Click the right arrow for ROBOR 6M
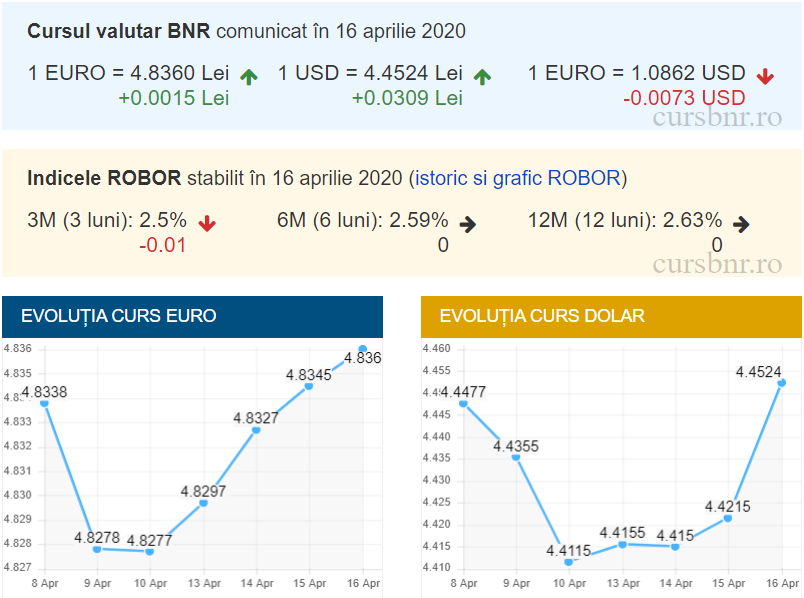The image size is (804, 598). [x=467, y=223]
